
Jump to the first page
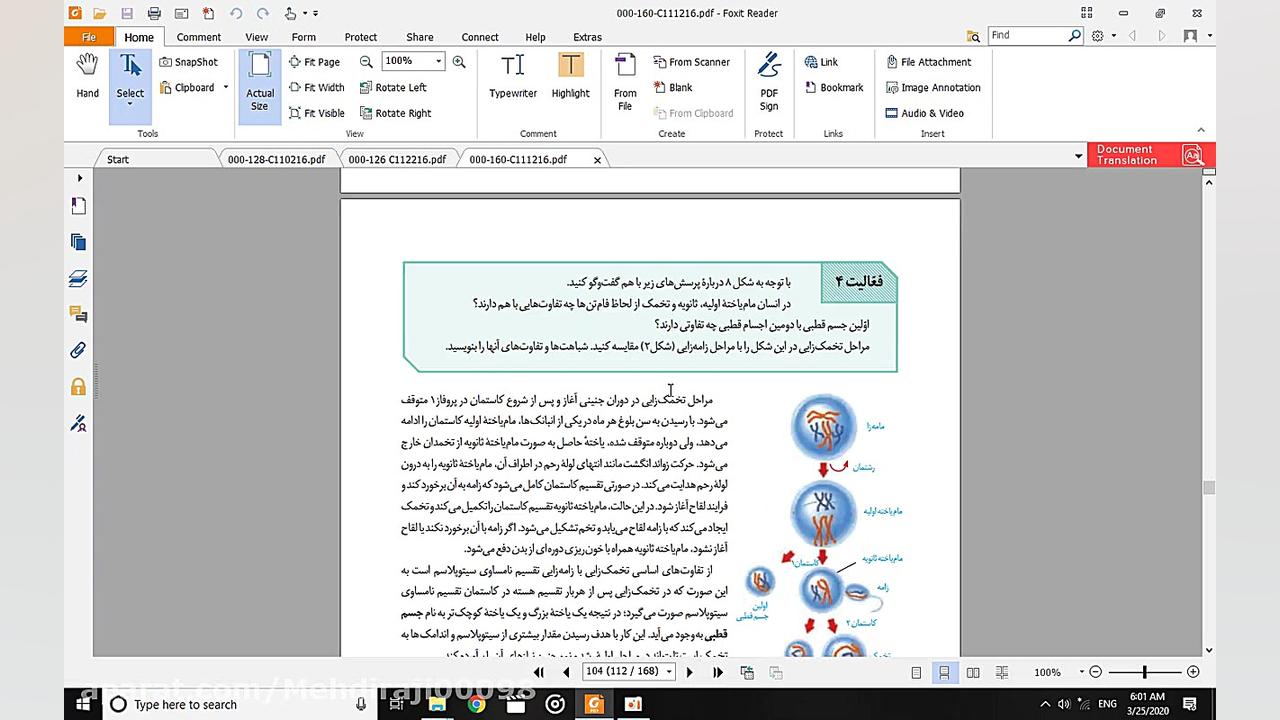pos(539,673)
